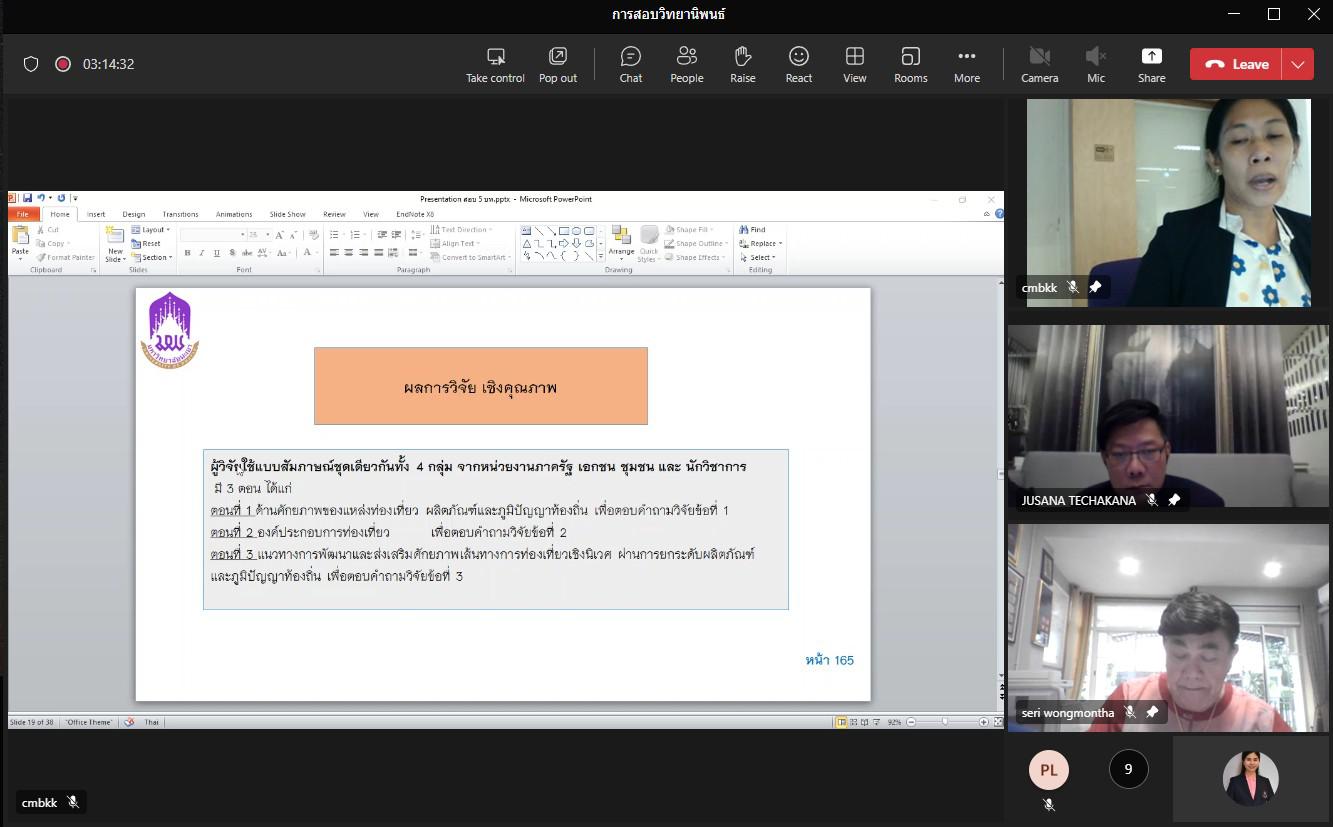Click the Save icon in Quick Access
1333x827 pixels.
[27, 199]
